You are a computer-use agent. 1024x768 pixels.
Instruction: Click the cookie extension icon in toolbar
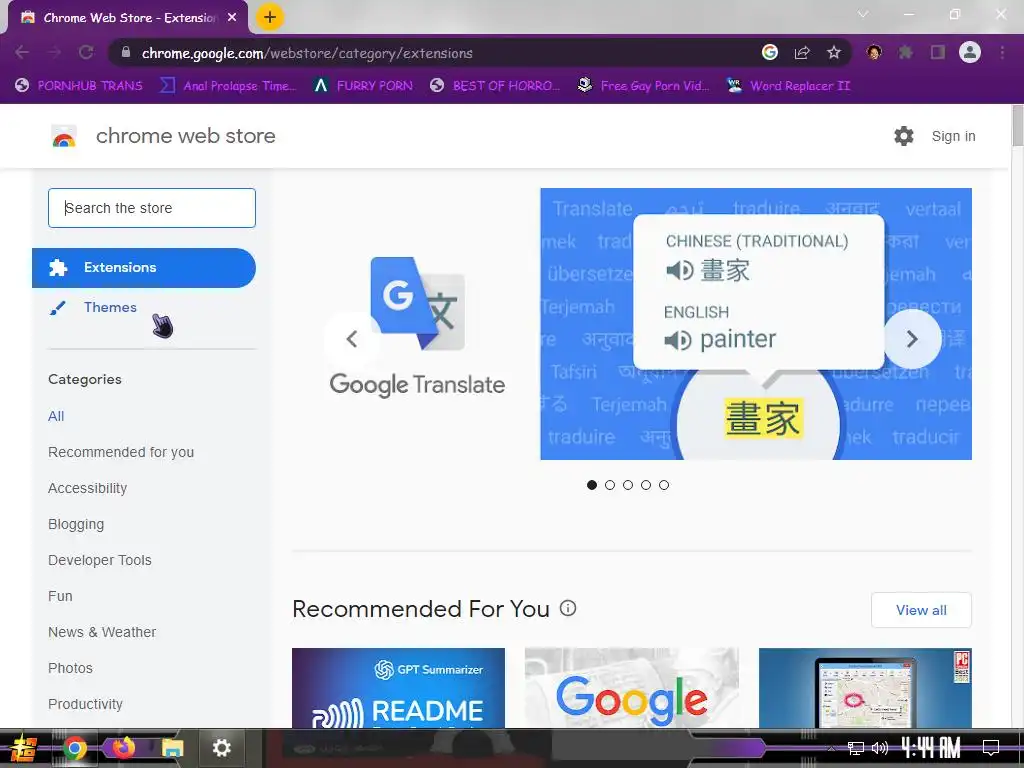click(874, 52)
